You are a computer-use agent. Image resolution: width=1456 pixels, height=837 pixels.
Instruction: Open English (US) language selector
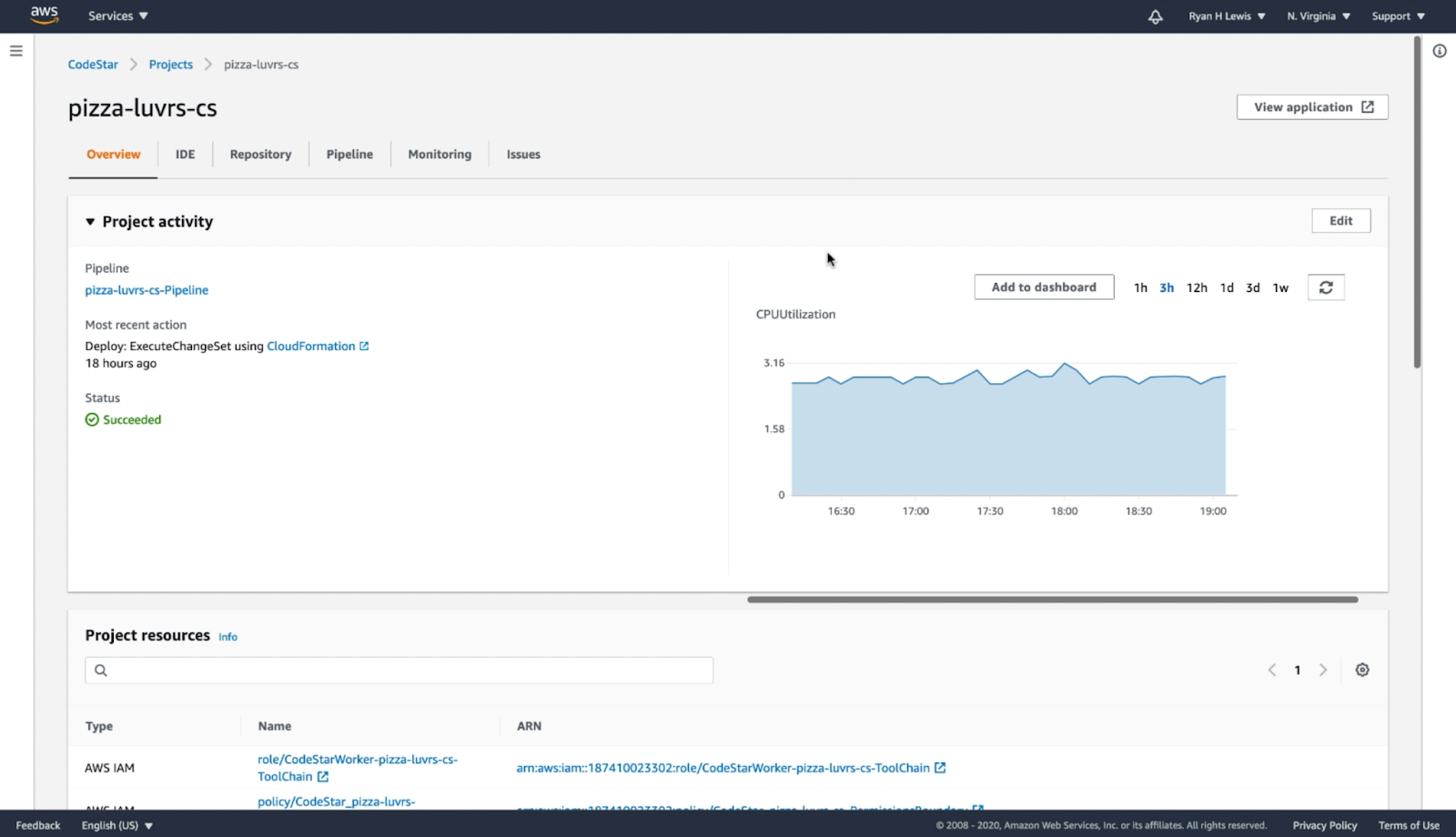117,825
